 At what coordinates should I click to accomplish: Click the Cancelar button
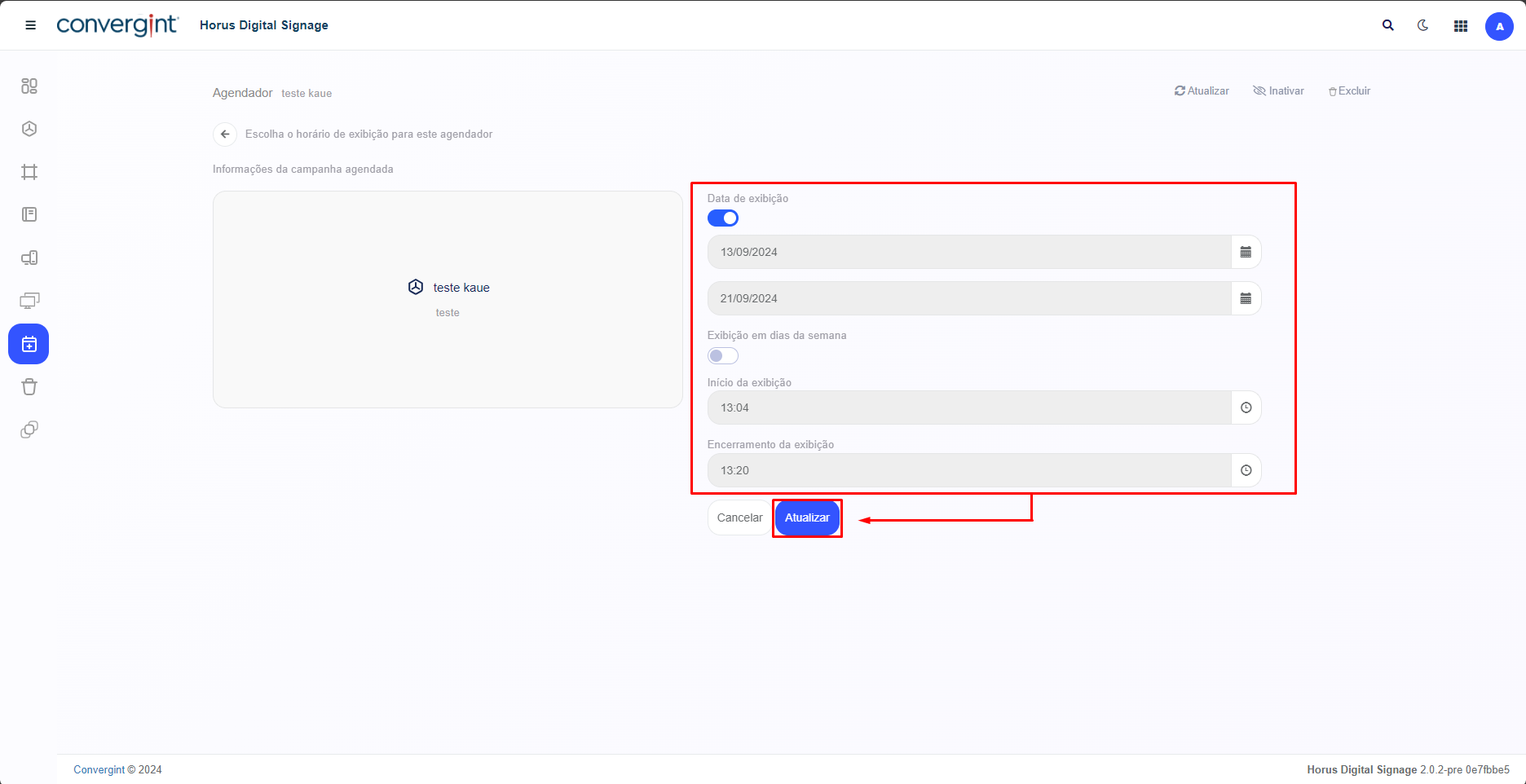[739, 518]
